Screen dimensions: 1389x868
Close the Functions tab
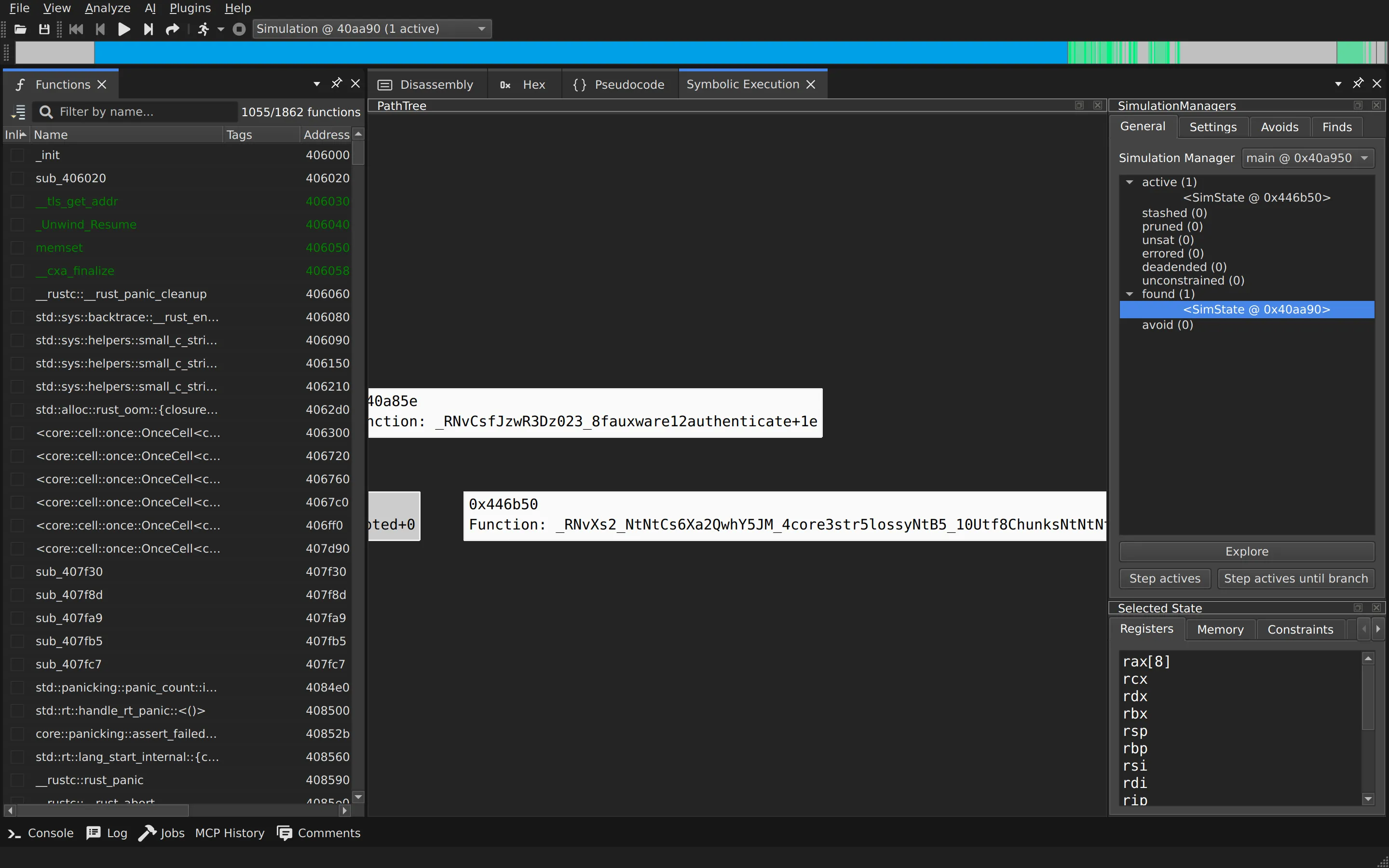pos(102,84)
